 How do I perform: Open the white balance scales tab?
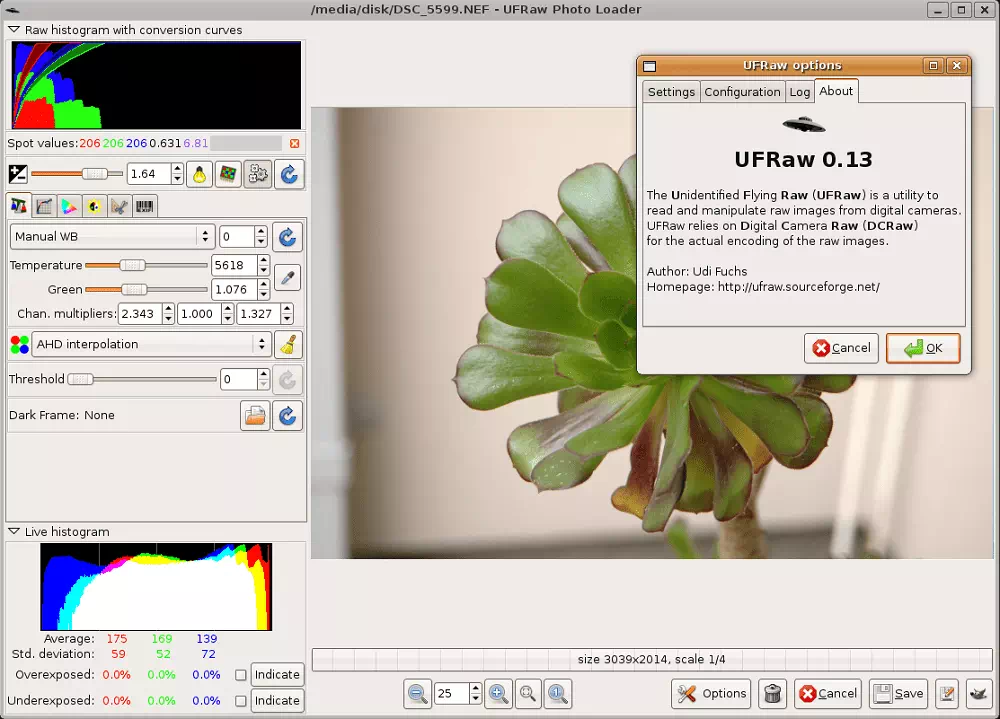18,206
